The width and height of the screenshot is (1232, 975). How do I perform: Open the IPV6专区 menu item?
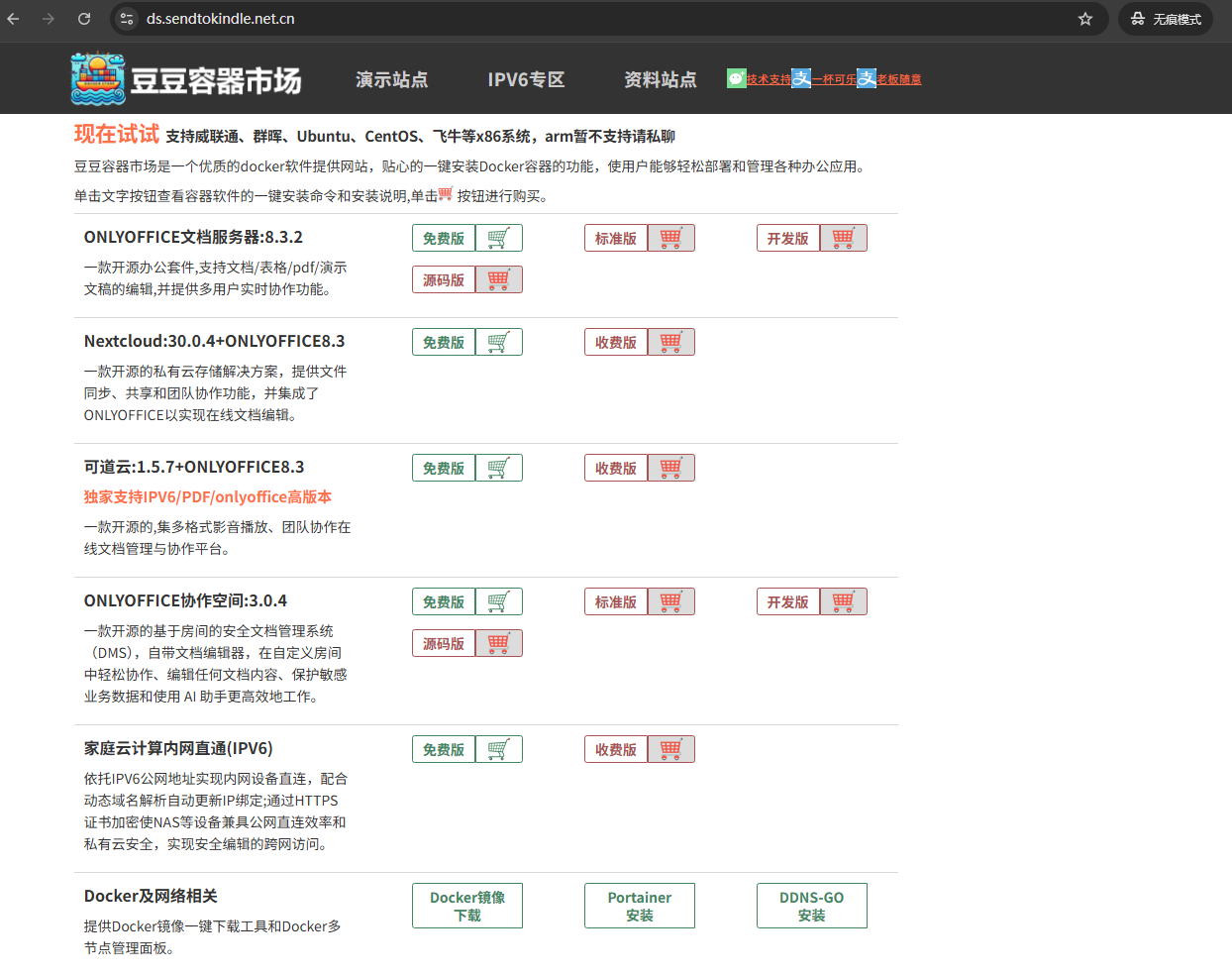pos(526,79)
